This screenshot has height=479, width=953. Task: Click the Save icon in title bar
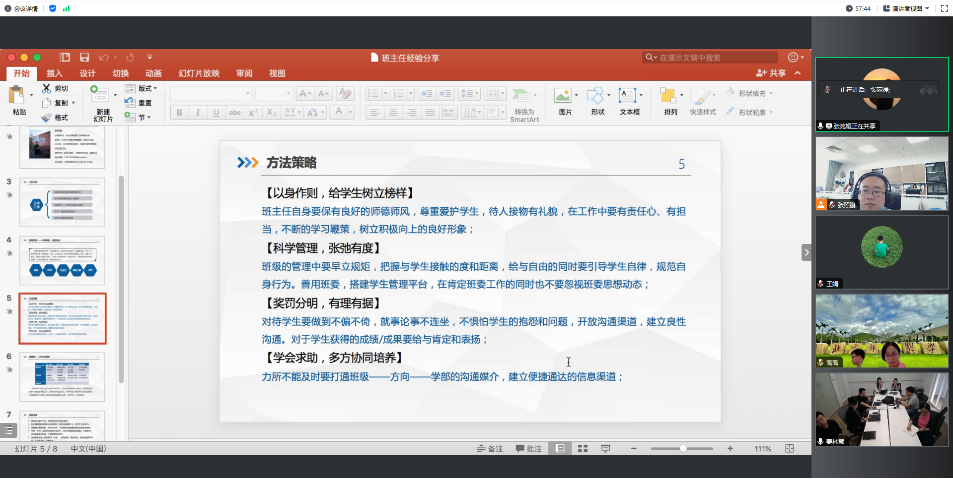click(84, 58)
